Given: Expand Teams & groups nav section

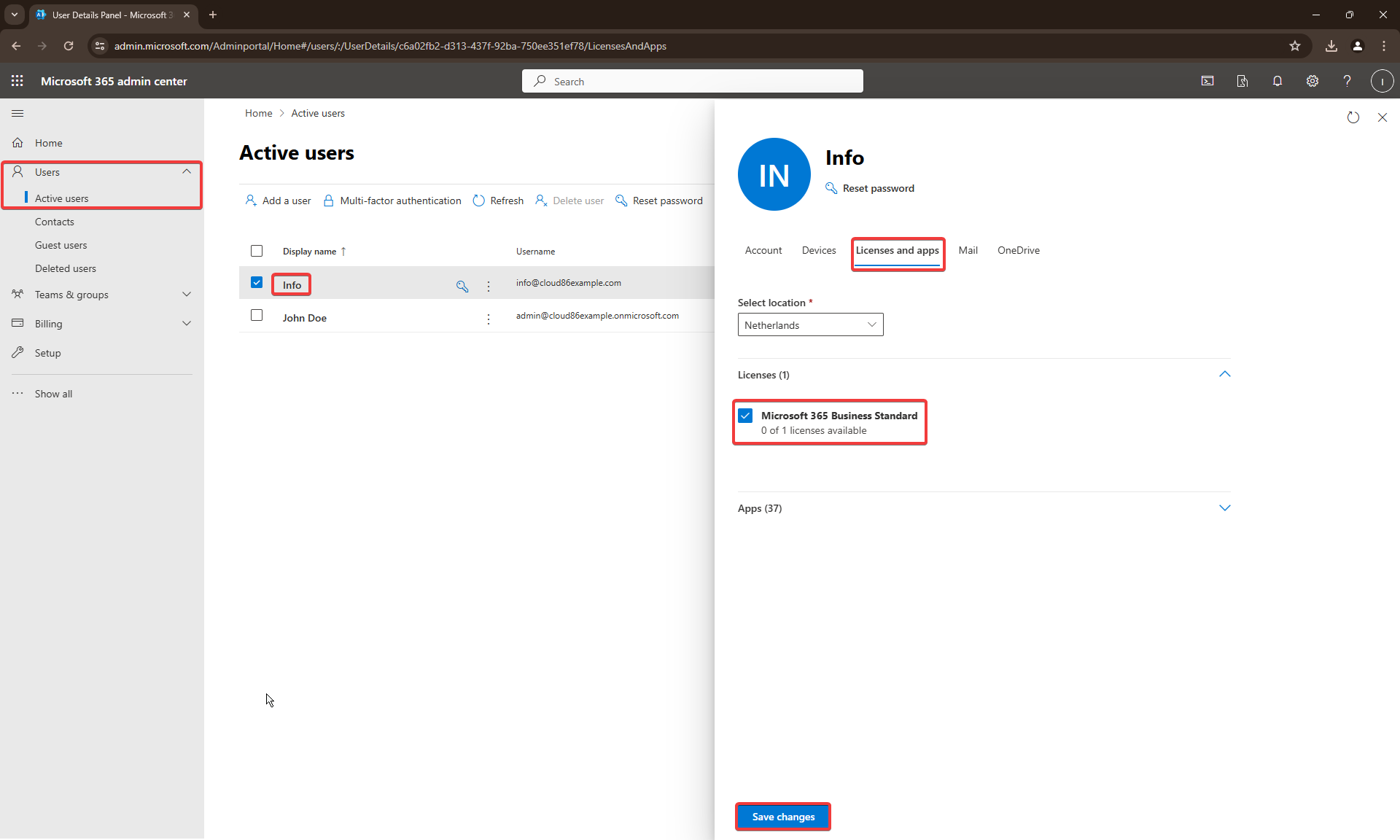Looking at the screenshot, I should [x=187, y=294].
